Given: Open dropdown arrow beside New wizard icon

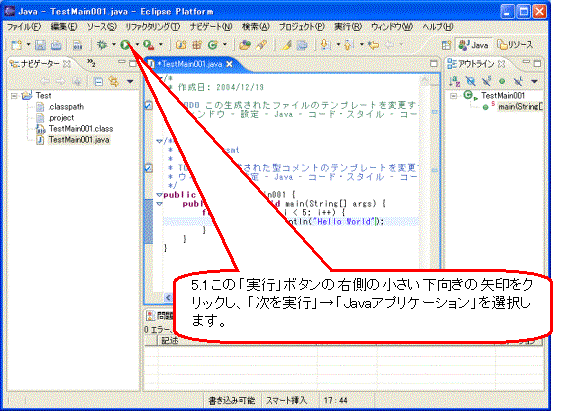Looking at the screenshot, I should (x=28, y=45).
